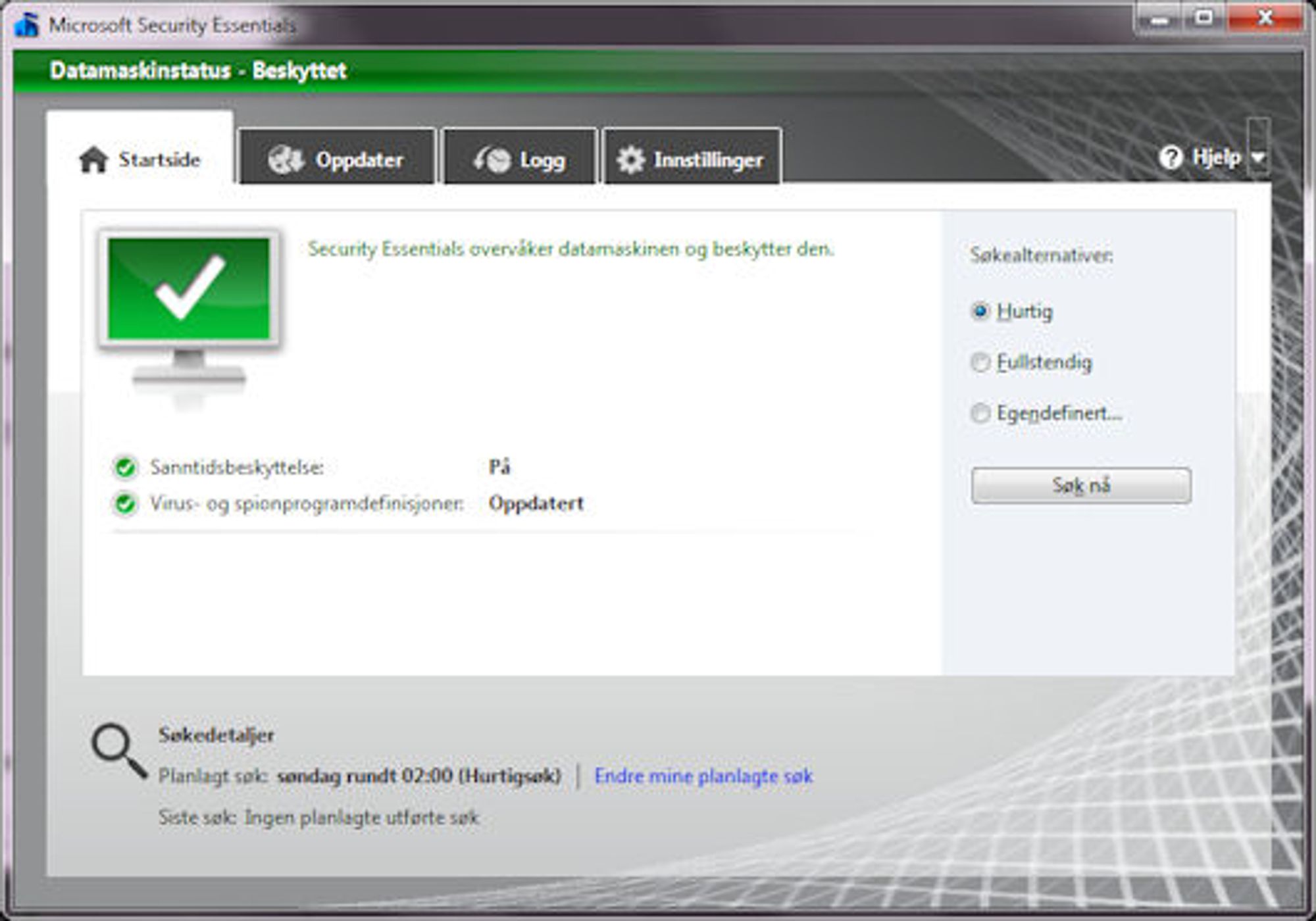The height and width of the screenshot is (921, 1316).
Task: Click the globe update icon on Oppdater tab
Action: point(286,159)
